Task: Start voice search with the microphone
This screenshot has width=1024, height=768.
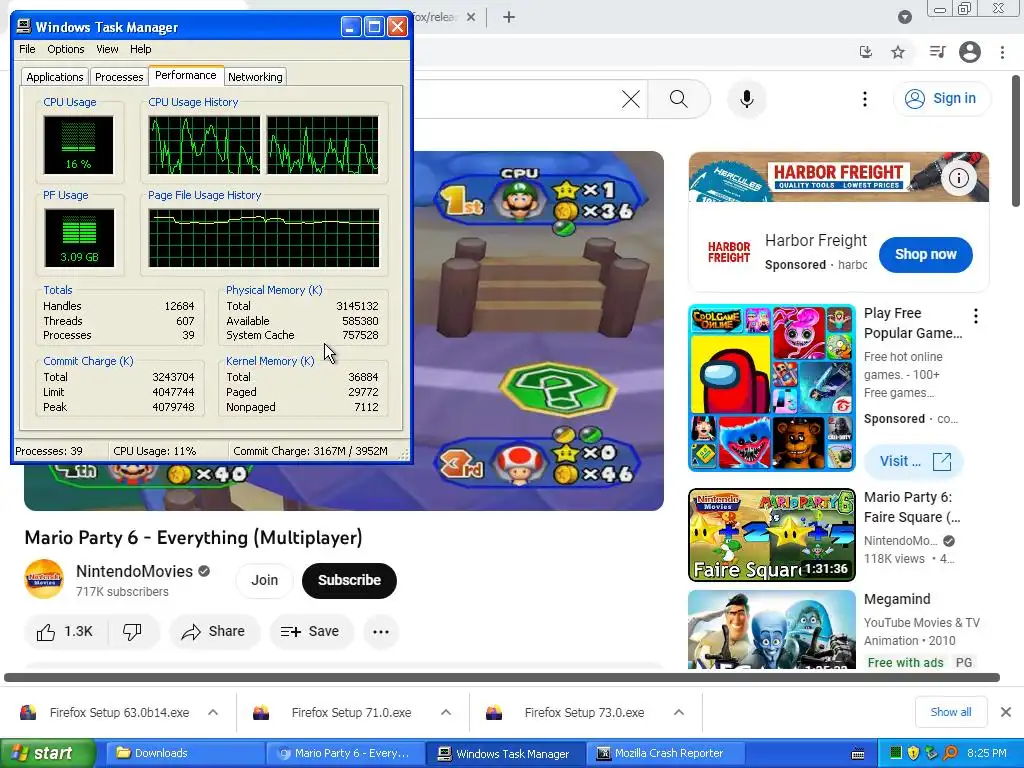Action: pyautogui.click(x=746, y=99)
